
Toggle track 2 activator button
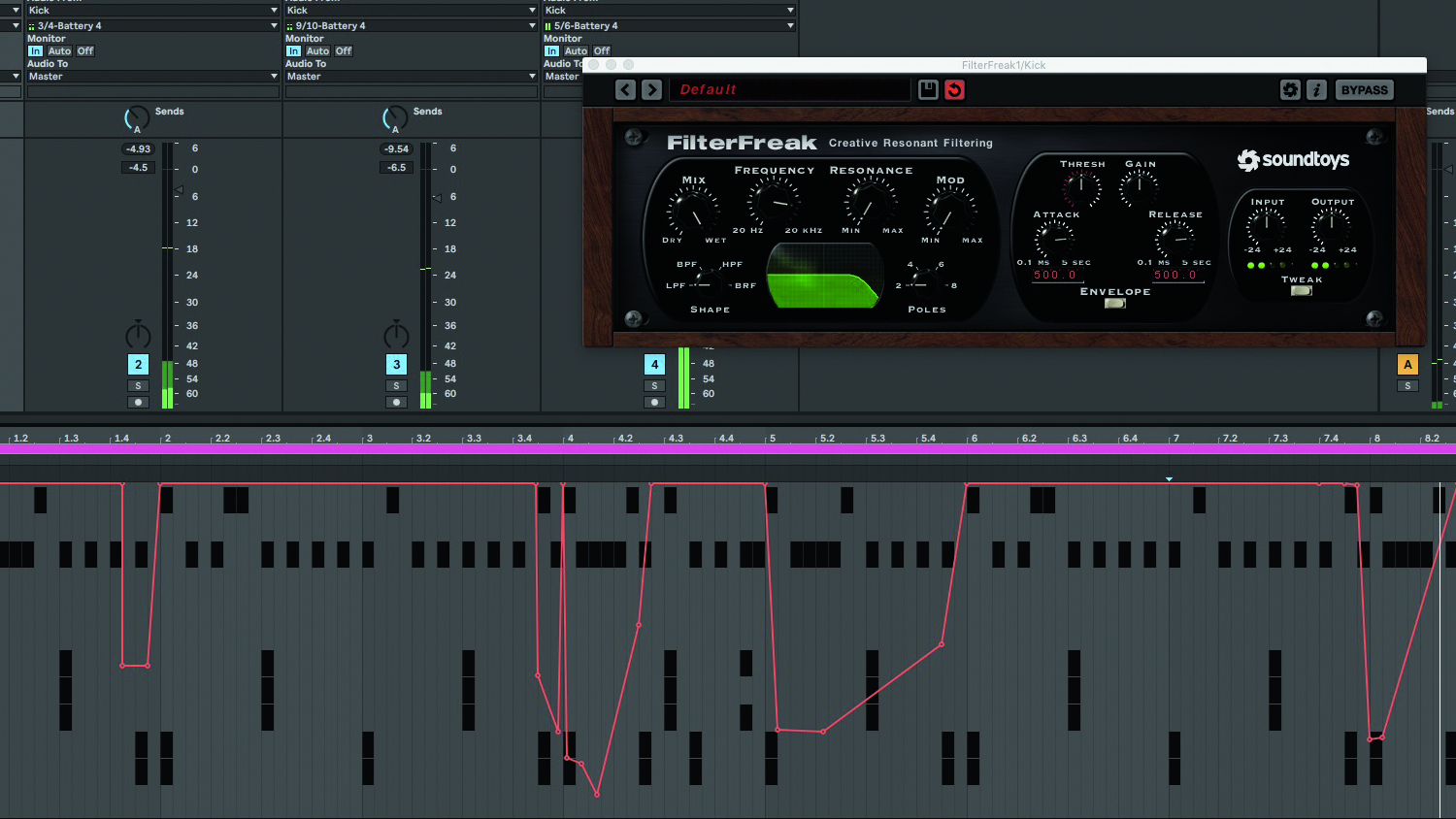click(138, 365)
